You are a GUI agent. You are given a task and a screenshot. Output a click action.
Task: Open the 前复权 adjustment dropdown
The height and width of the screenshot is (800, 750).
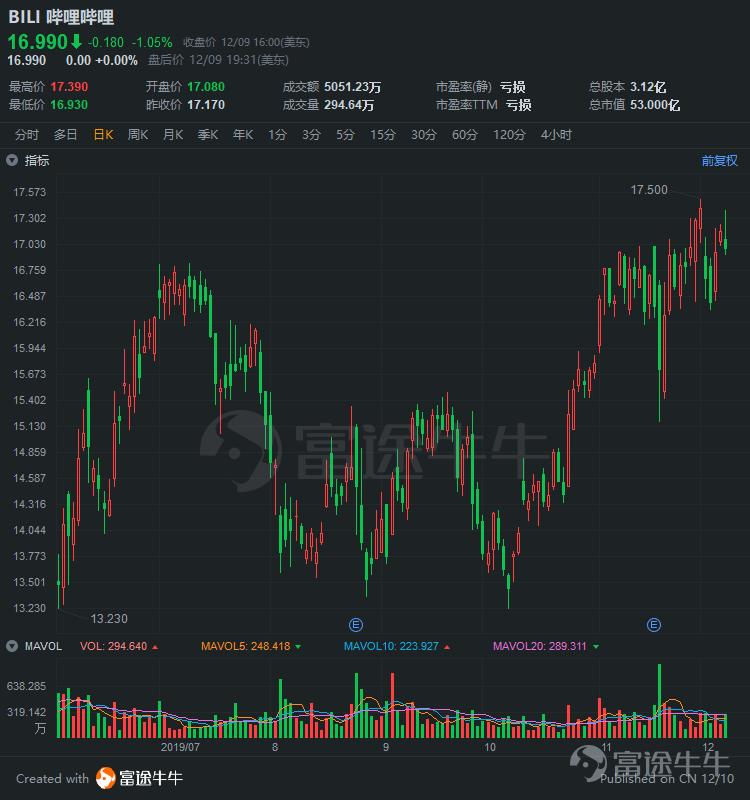point(719,160)
